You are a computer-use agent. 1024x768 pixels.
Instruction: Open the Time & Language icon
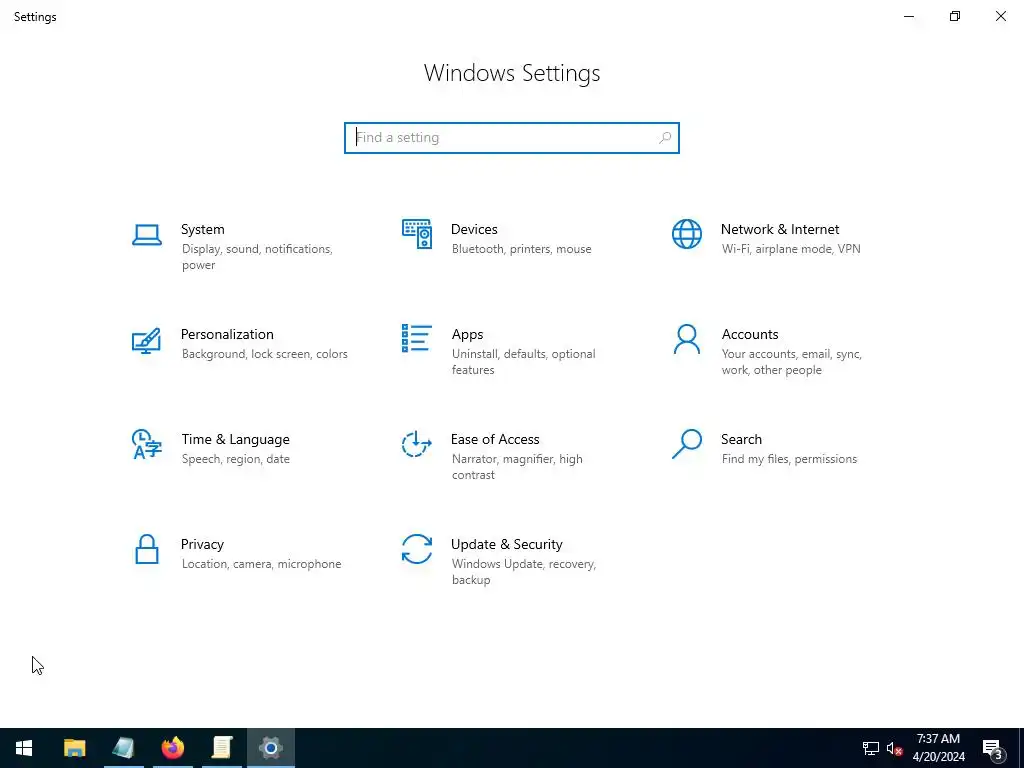(146, 444)
